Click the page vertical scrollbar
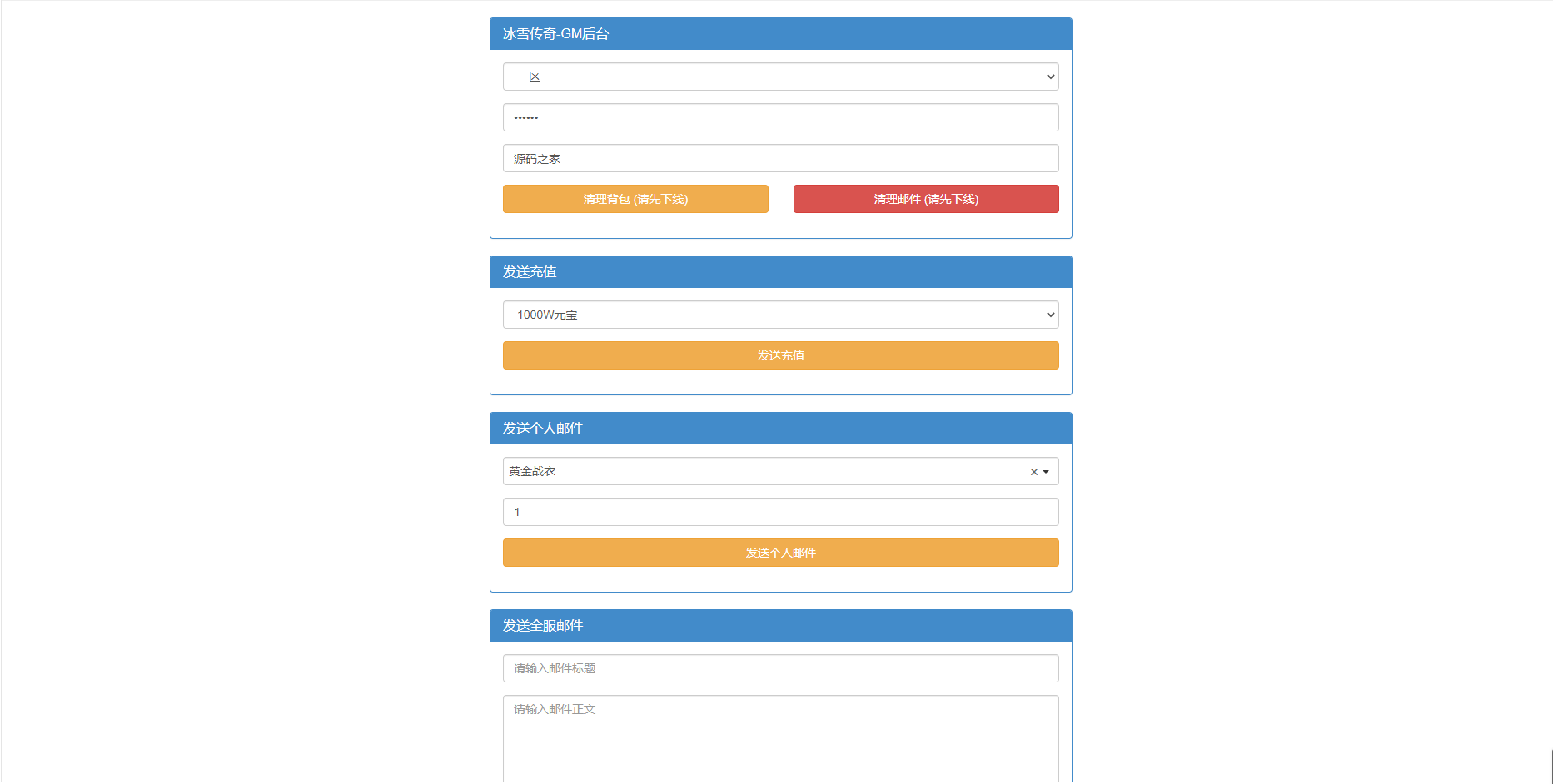 (1552, 766)
